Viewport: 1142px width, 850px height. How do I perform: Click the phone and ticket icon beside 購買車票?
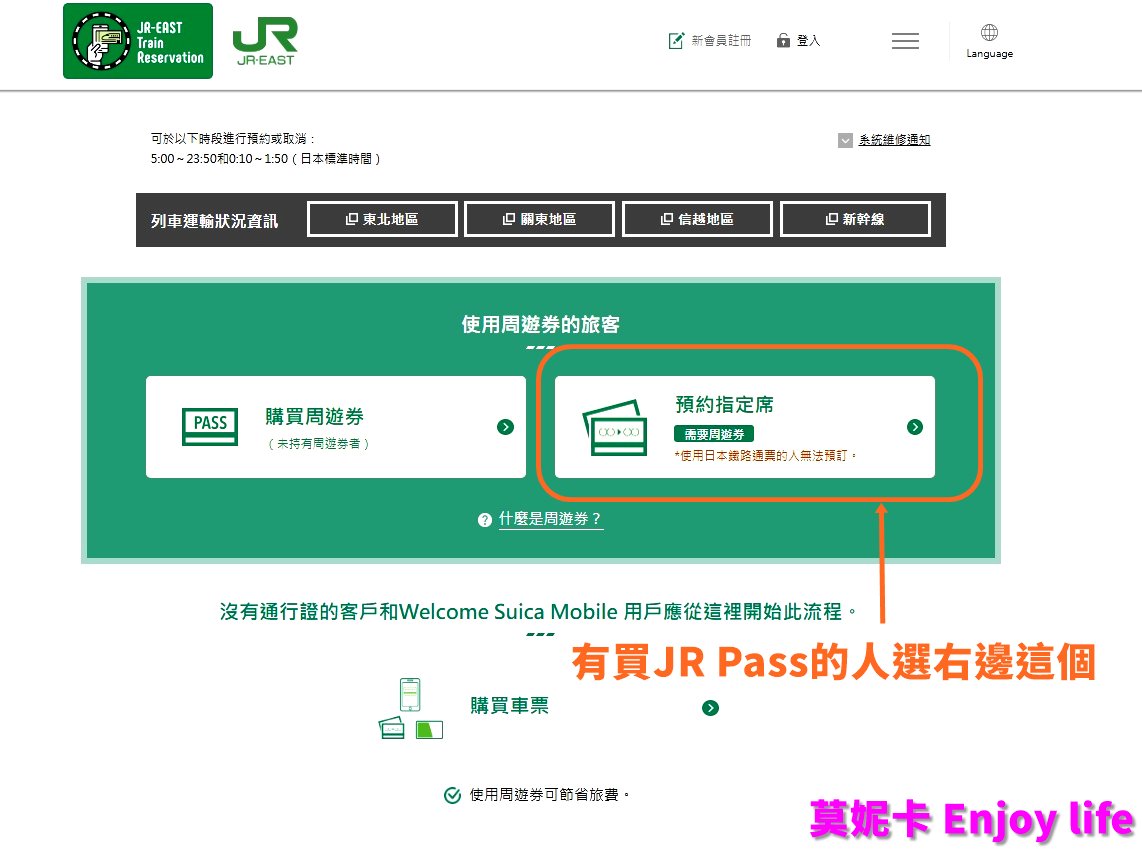click(411, 709)
